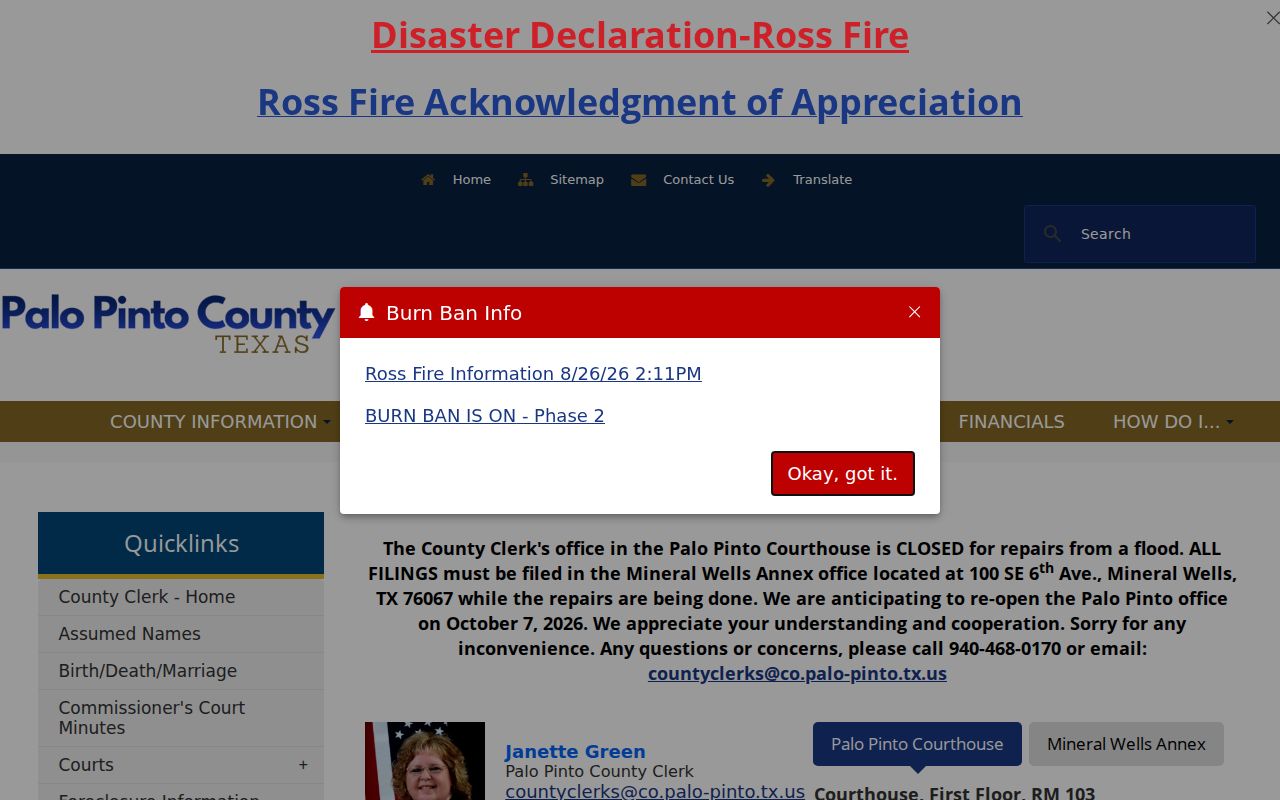1280x800 pixels.
Task: Click the Palo Pinto County Texas logo
Action: [x=168, y=324]
